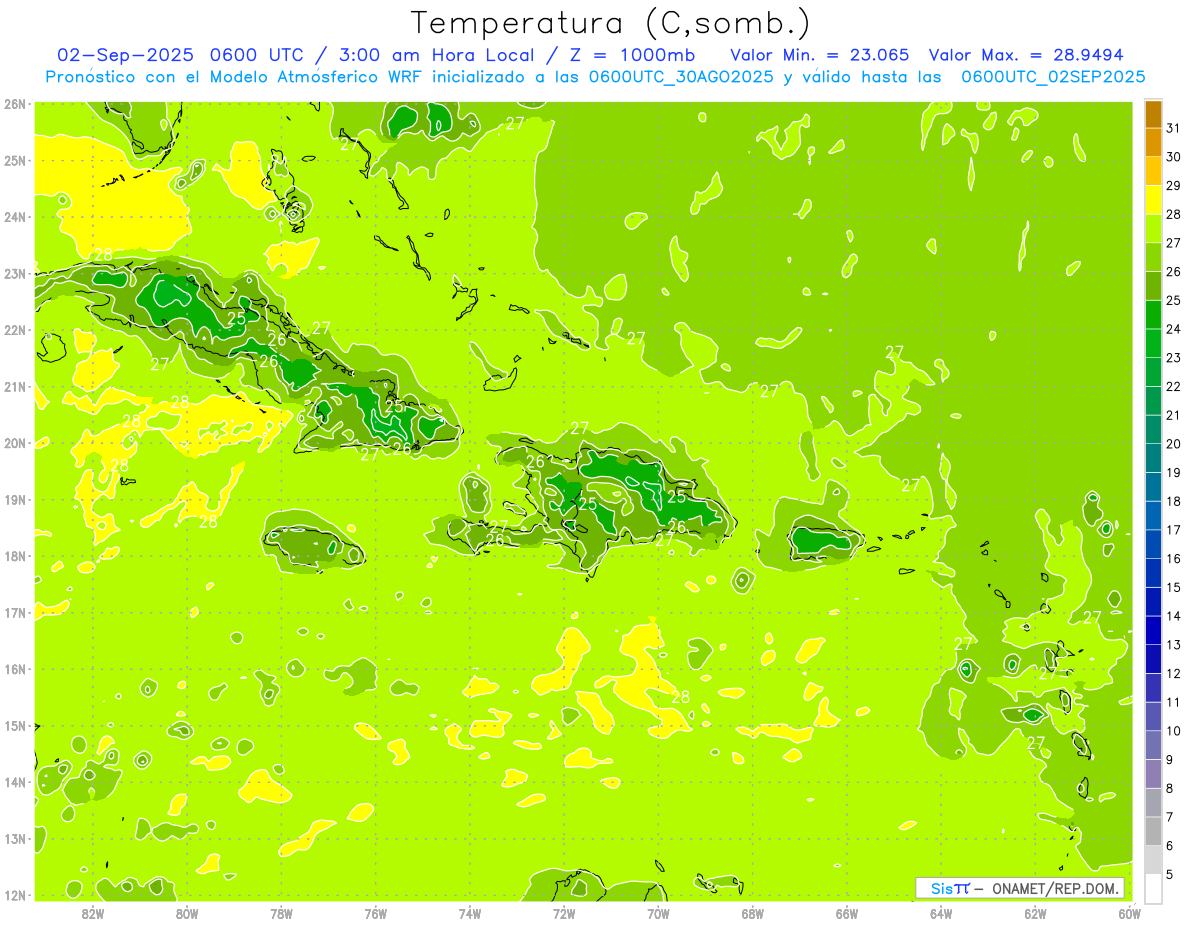Click latitude label 25N
The width and height of the screenshot is (1200, 927).
tap(15, 161)
